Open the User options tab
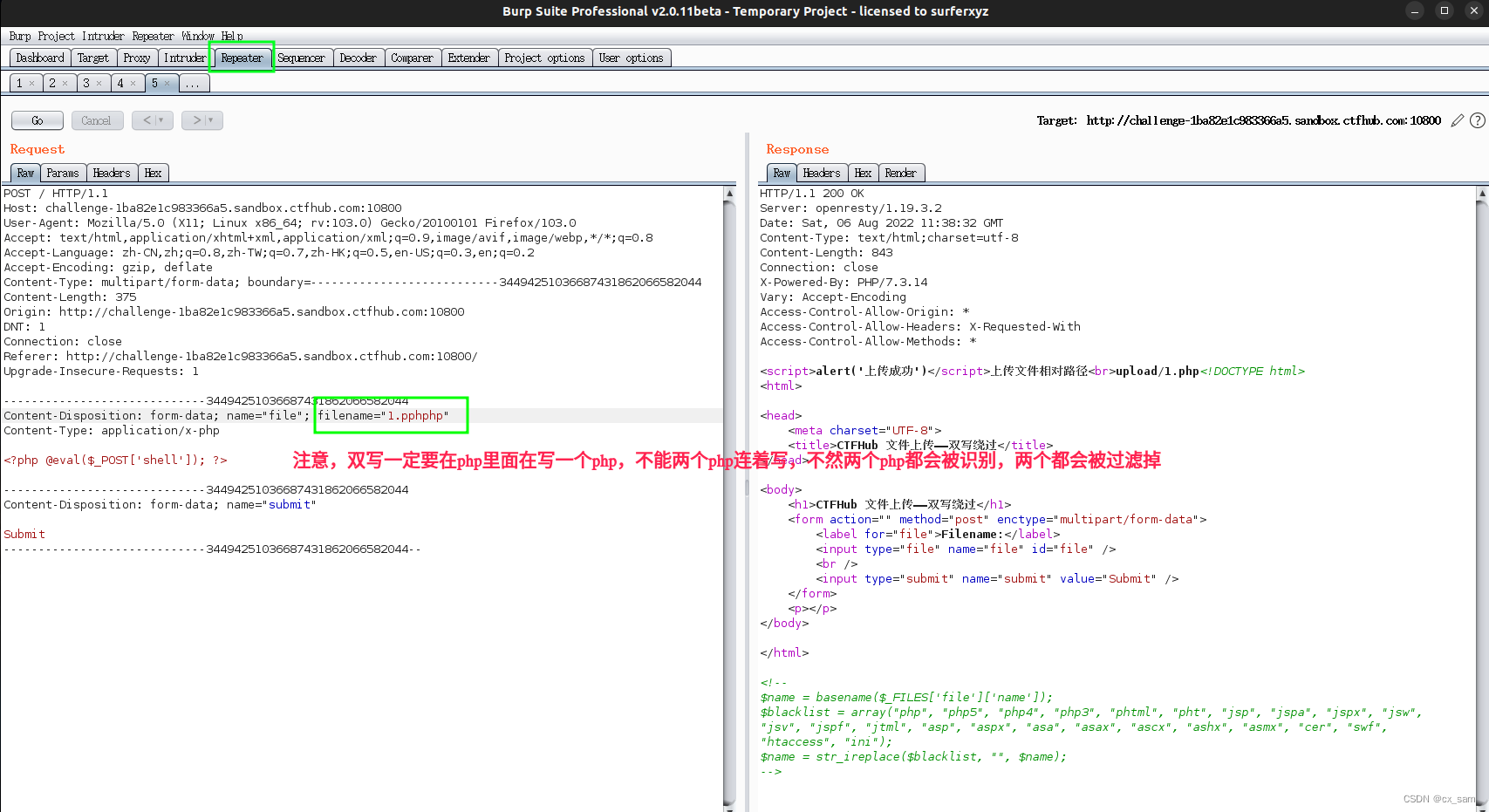Viewport: 1489px width, 812px height. [x=632, y=58]
